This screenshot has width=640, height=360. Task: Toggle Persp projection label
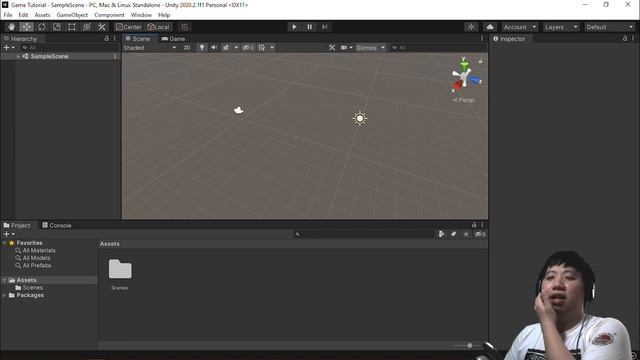(463, 100)
